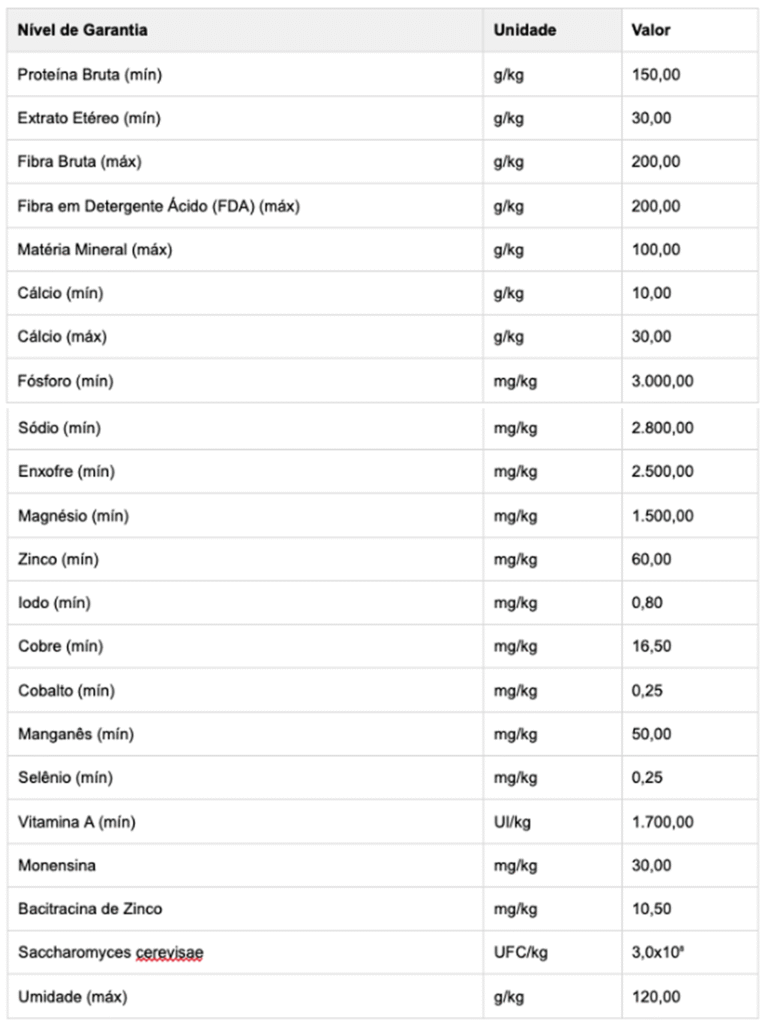Select the 'Umidade (máx)' value 120,00
766x1024 pixels.
pyautogui.click(x=656, y=997)
